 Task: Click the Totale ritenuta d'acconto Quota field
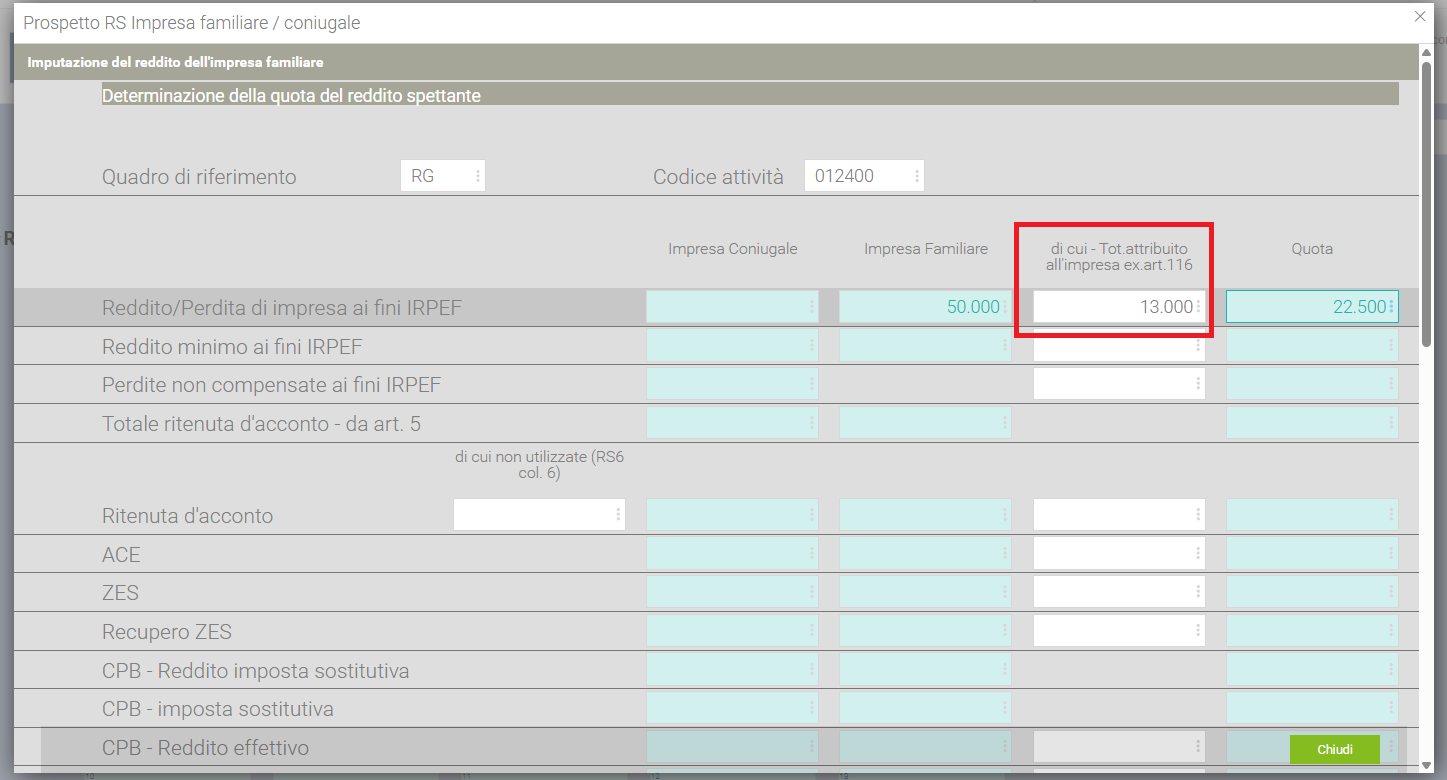tap(1312, 423)
